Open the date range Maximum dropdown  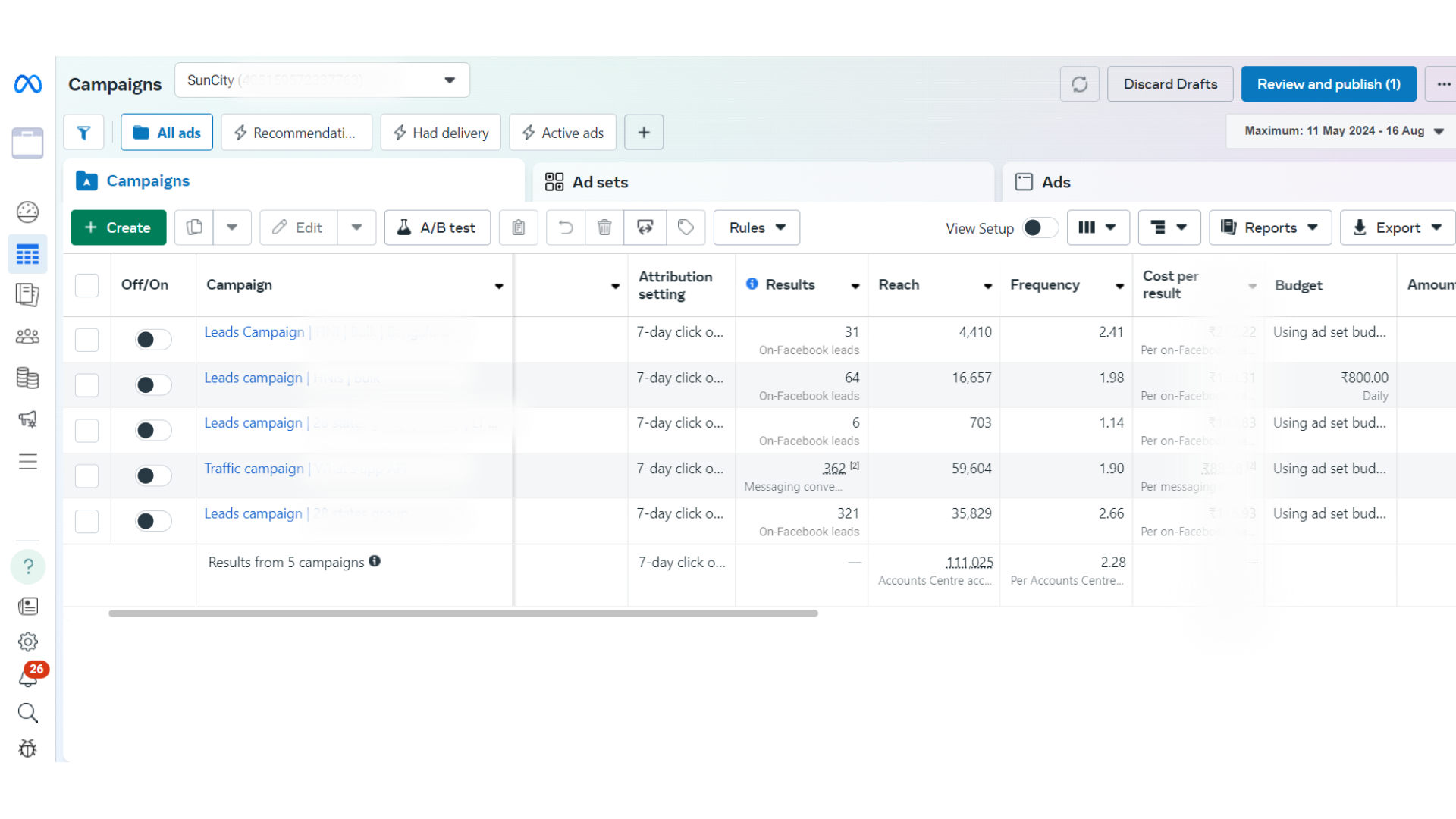pyautogui.click(x=1343, y=131)
